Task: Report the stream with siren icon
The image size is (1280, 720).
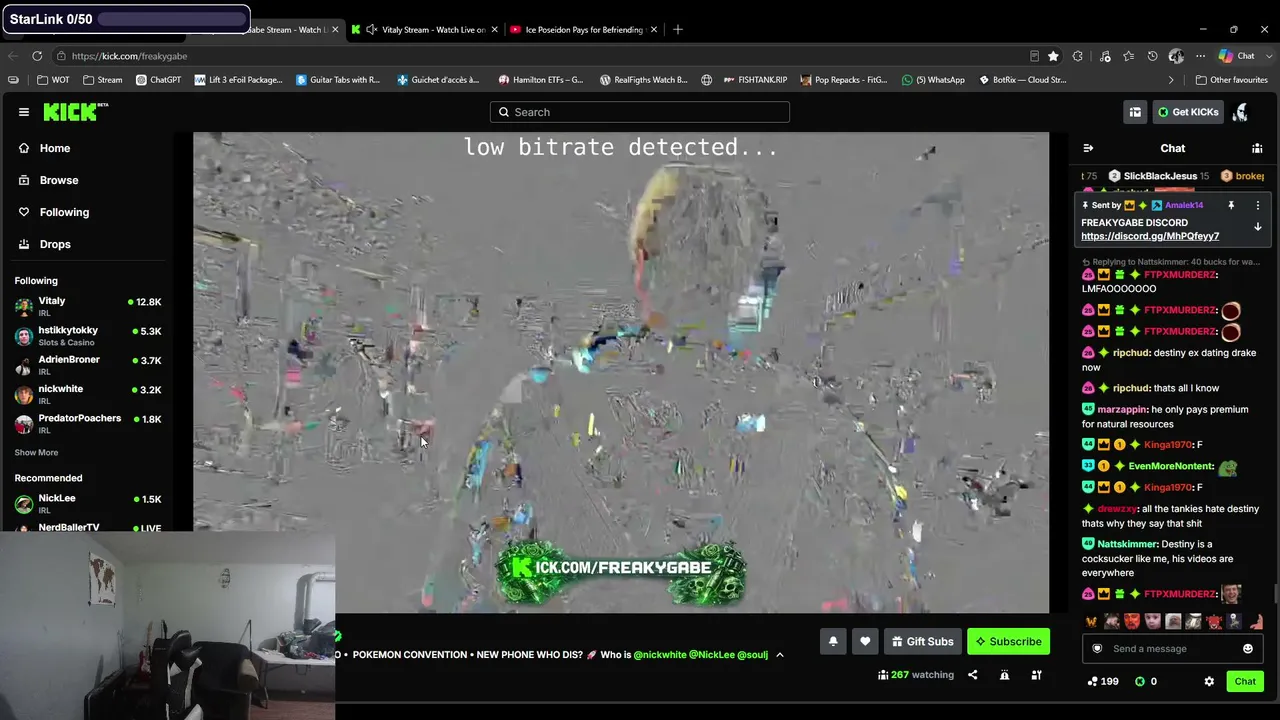Action: pyautogui.click(x=1004, y=675)
